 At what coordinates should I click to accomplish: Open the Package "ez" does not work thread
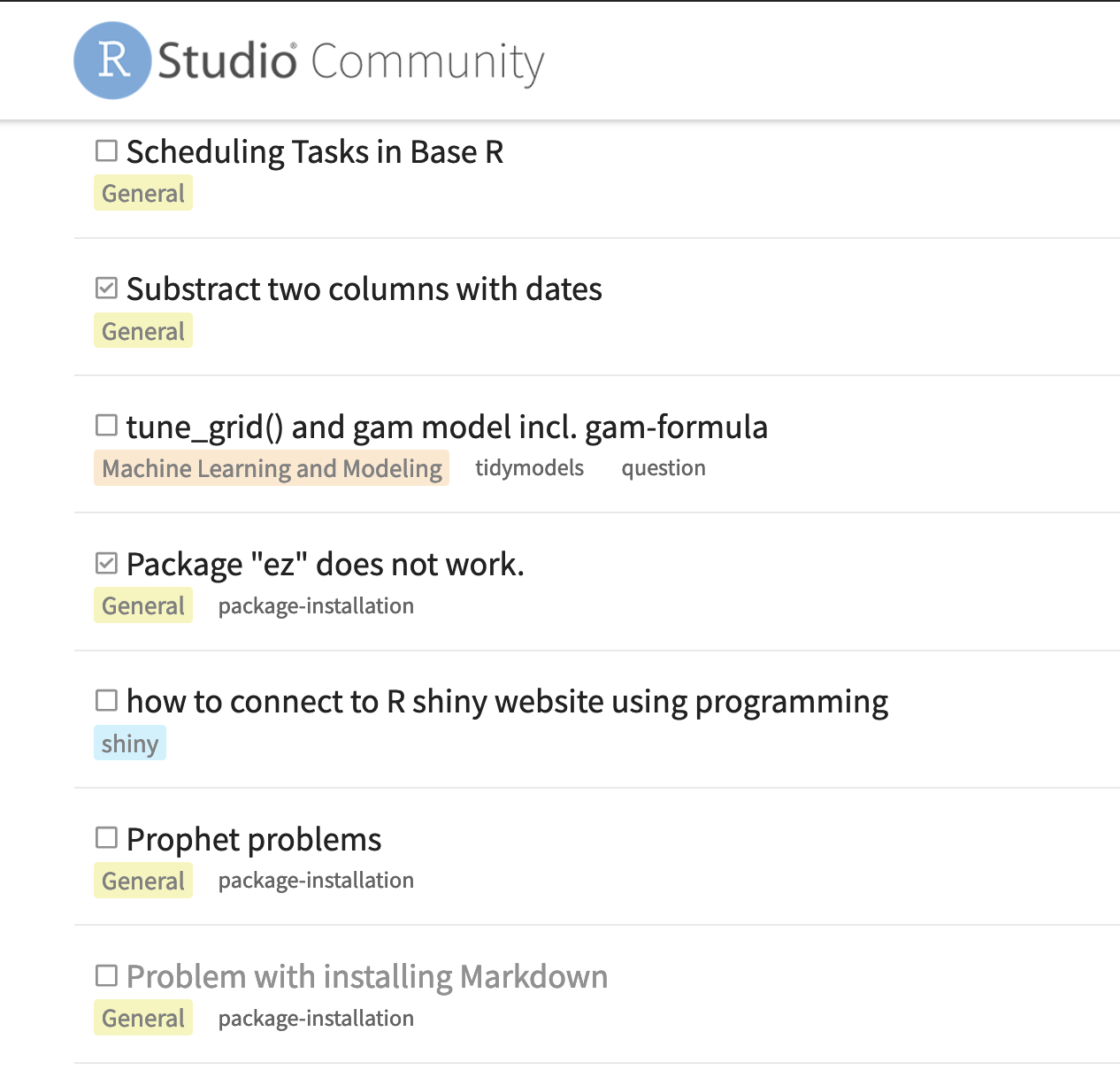click(x=325, y=565)
